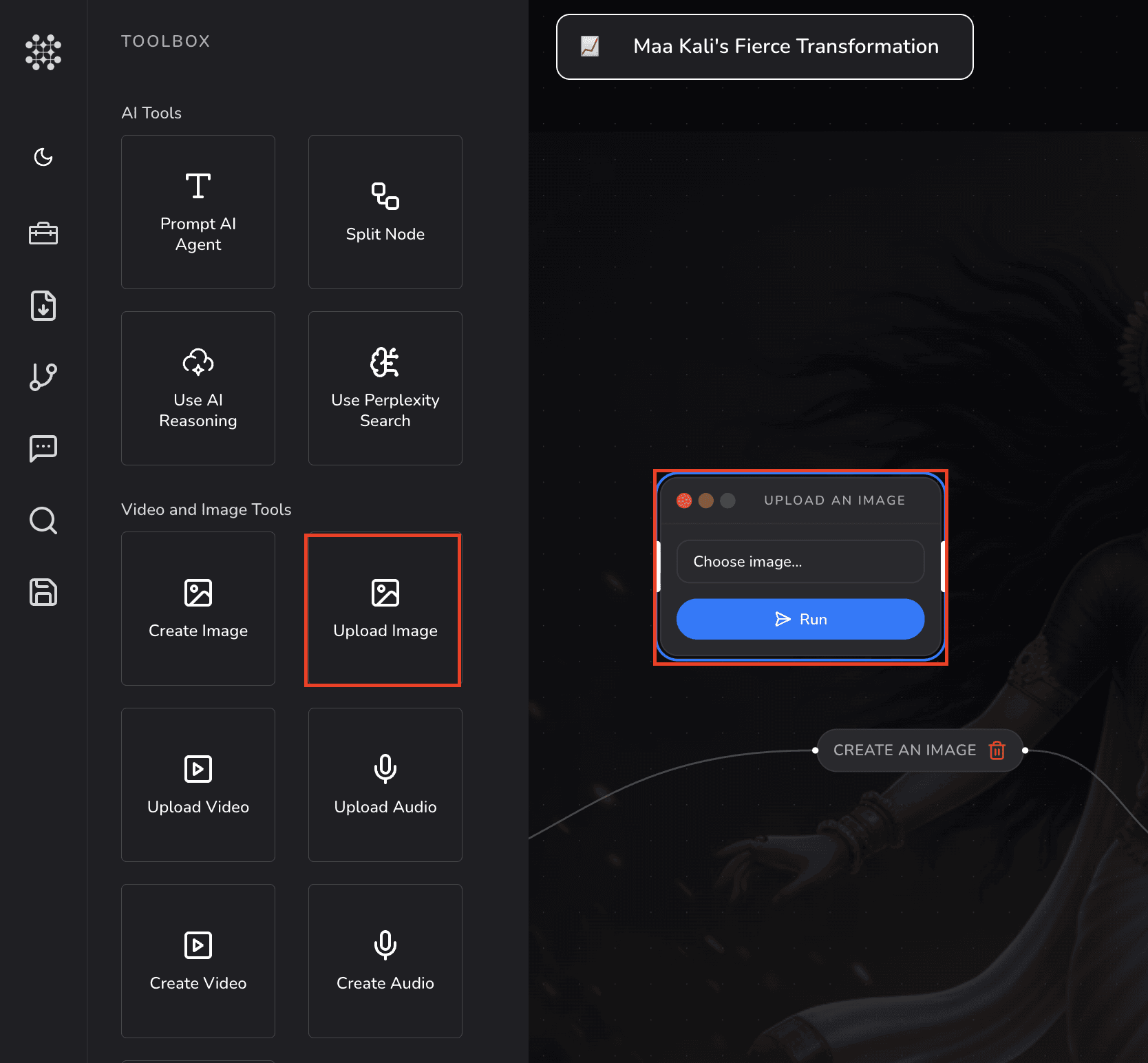Click the save floppy disk icon
Screen dimensions: 1148x1063
(43, 592)
